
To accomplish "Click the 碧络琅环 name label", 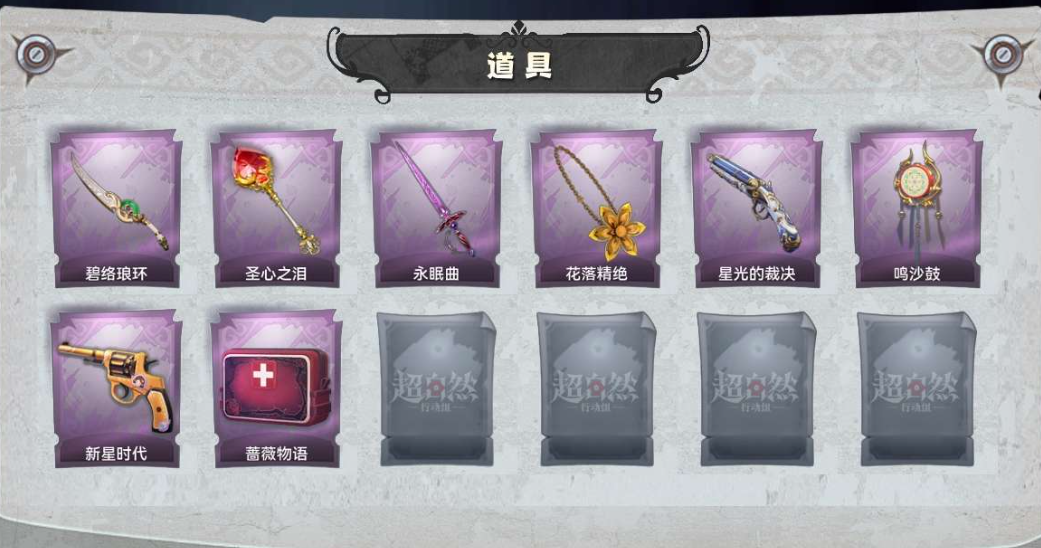I will click(116, 273).
